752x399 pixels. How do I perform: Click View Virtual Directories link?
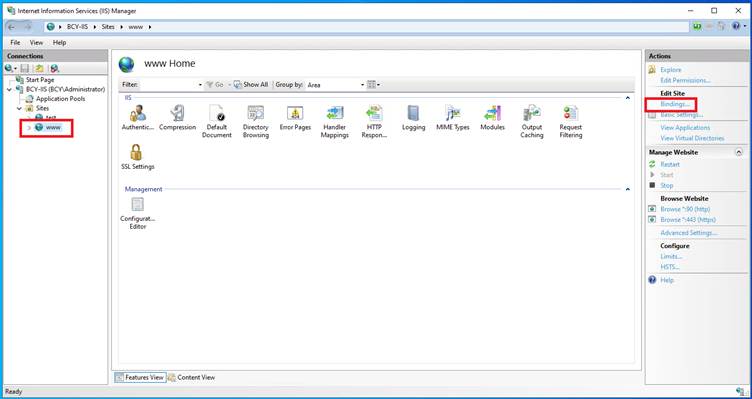pos(692,138)
